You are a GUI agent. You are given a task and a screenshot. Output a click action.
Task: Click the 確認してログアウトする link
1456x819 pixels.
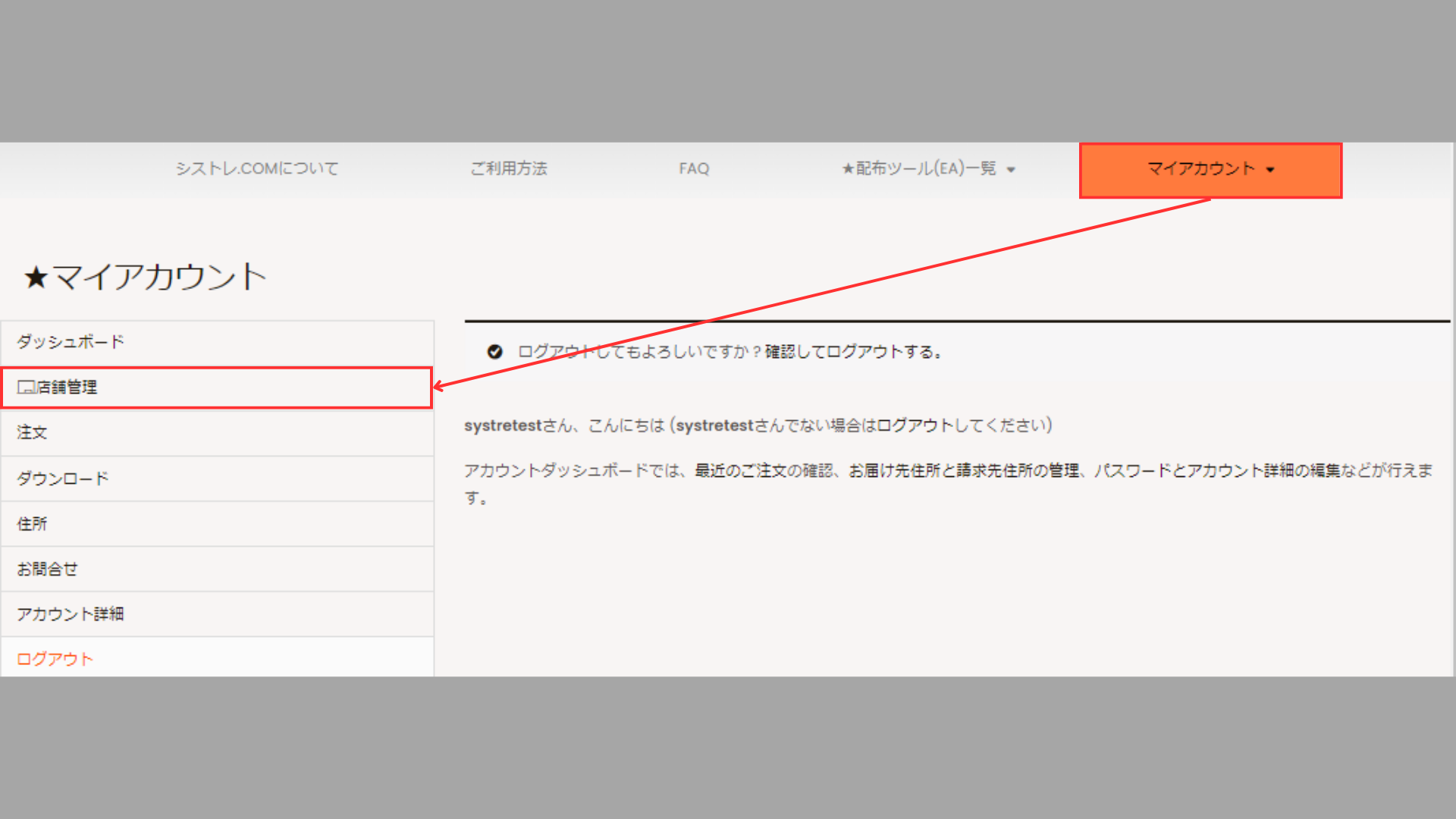(852, 352)
